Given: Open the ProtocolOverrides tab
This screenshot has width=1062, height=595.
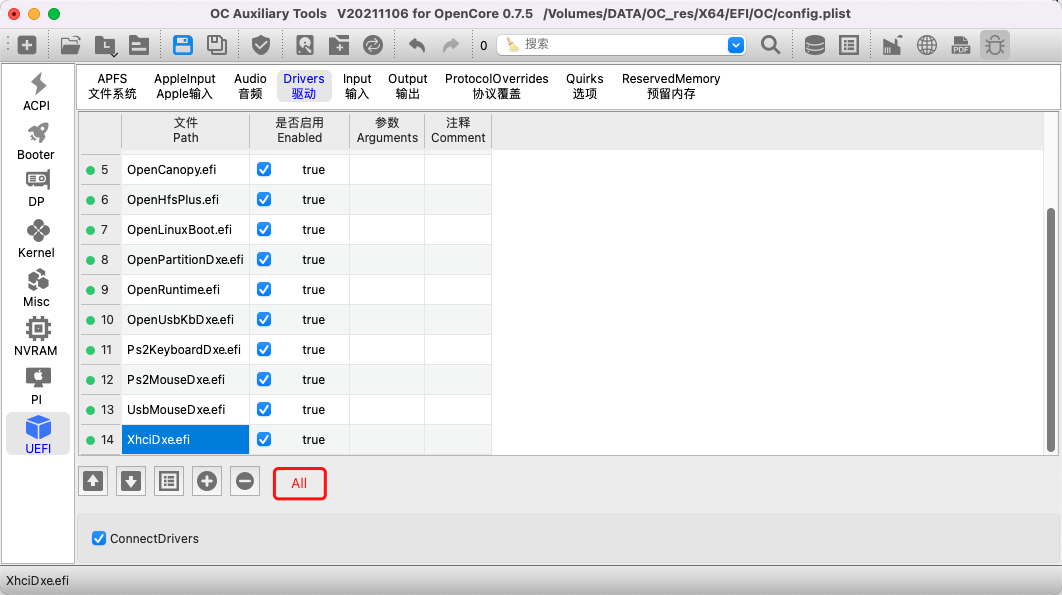Looking at the screenshot, I should [x=497, y=86].
